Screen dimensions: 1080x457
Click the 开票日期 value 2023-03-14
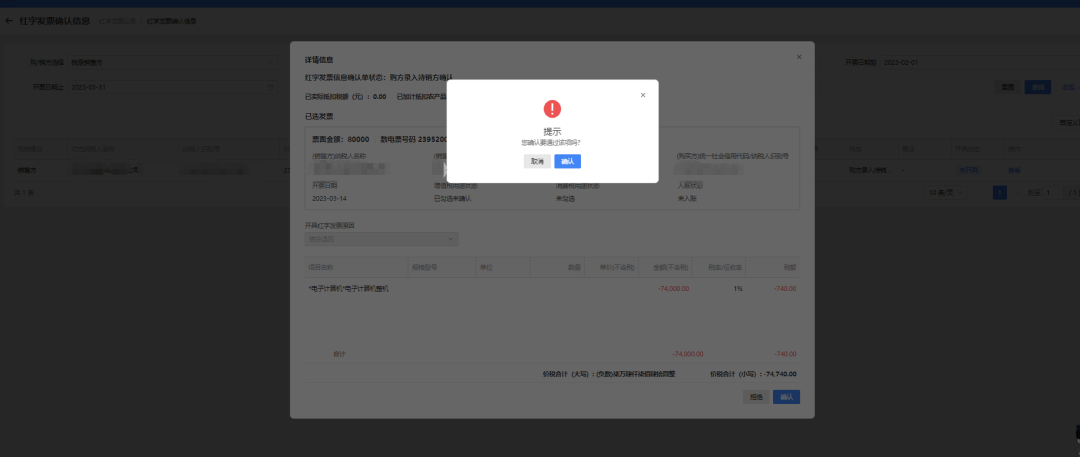click(x=329, y=199)
